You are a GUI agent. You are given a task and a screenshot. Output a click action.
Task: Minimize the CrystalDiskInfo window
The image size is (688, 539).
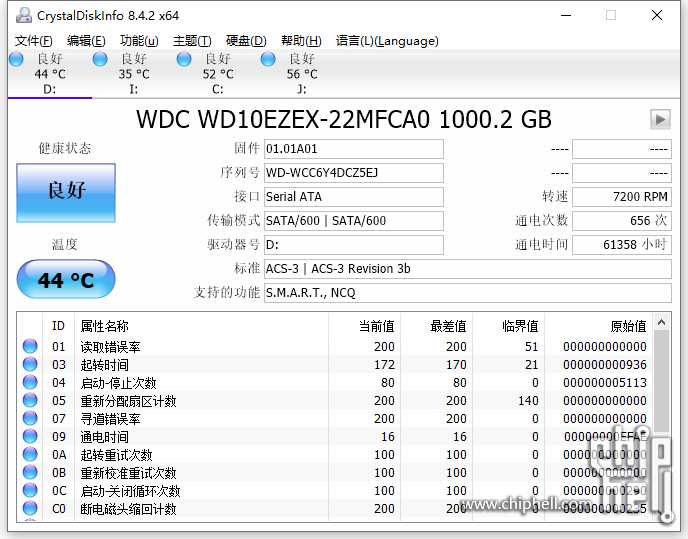566,15
